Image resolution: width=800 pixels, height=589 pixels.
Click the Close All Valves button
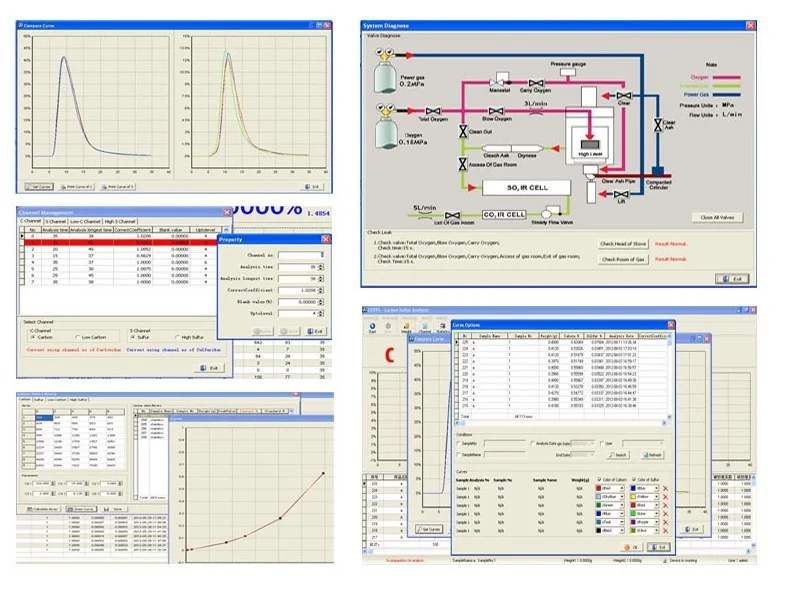[719, 217]
